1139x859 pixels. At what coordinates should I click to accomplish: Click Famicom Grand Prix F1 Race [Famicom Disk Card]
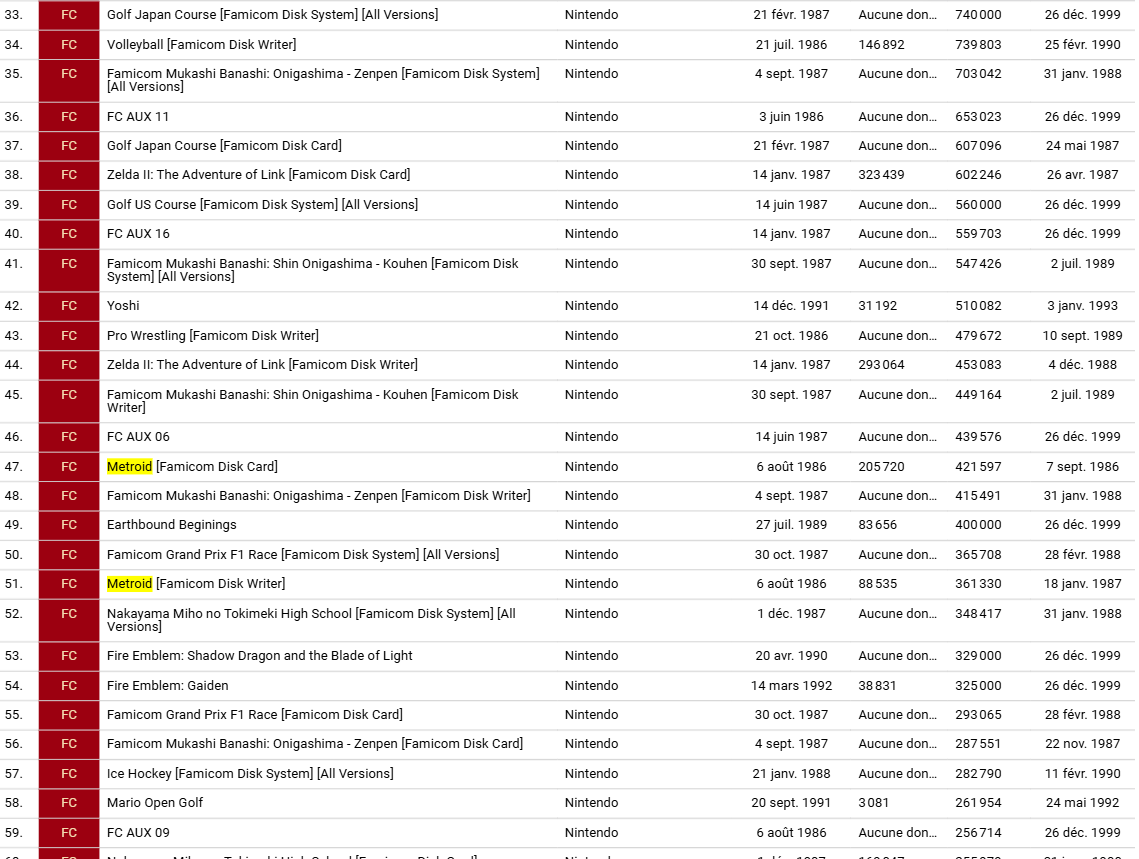point(254,715)
